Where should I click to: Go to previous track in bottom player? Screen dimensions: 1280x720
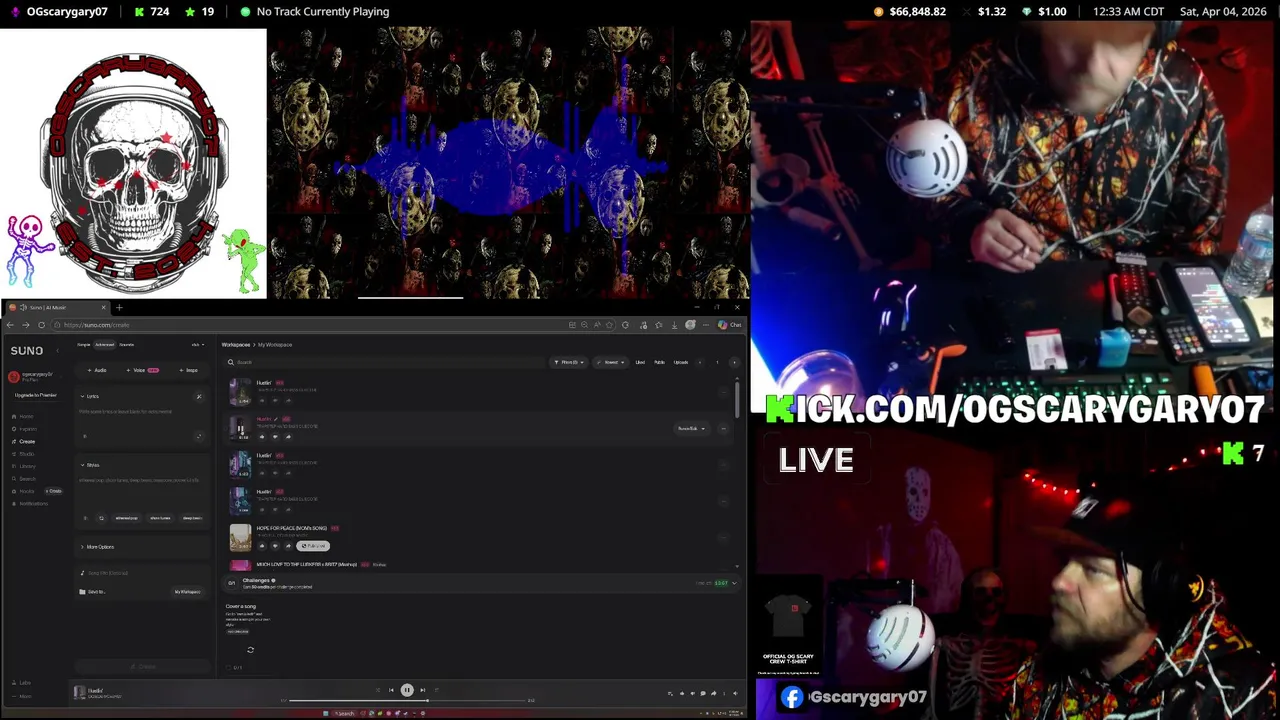391,690
